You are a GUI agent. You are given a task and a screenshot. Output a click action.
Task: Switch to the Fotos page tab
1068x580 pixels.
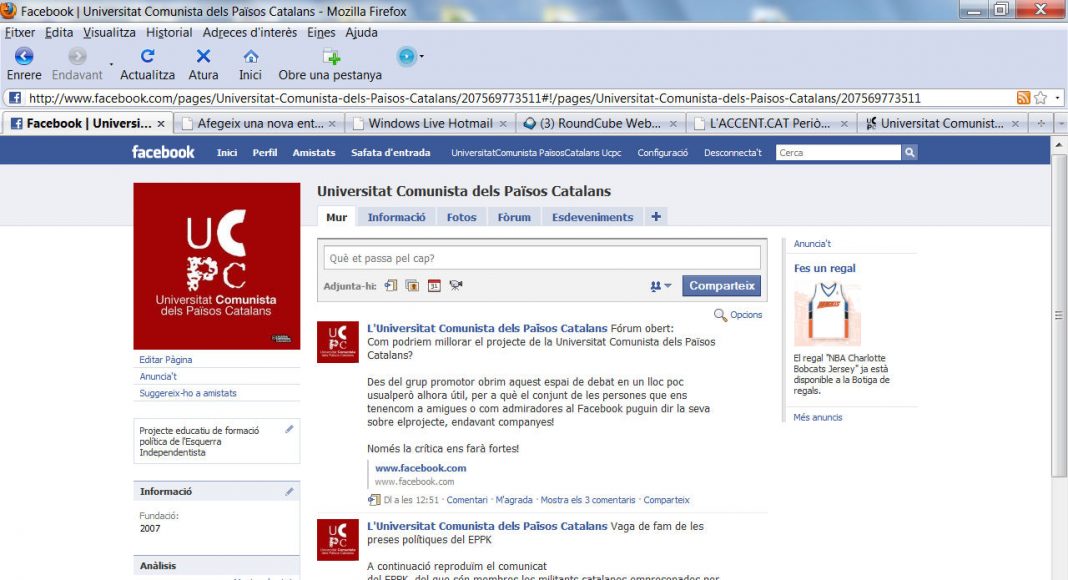[461, 217]
